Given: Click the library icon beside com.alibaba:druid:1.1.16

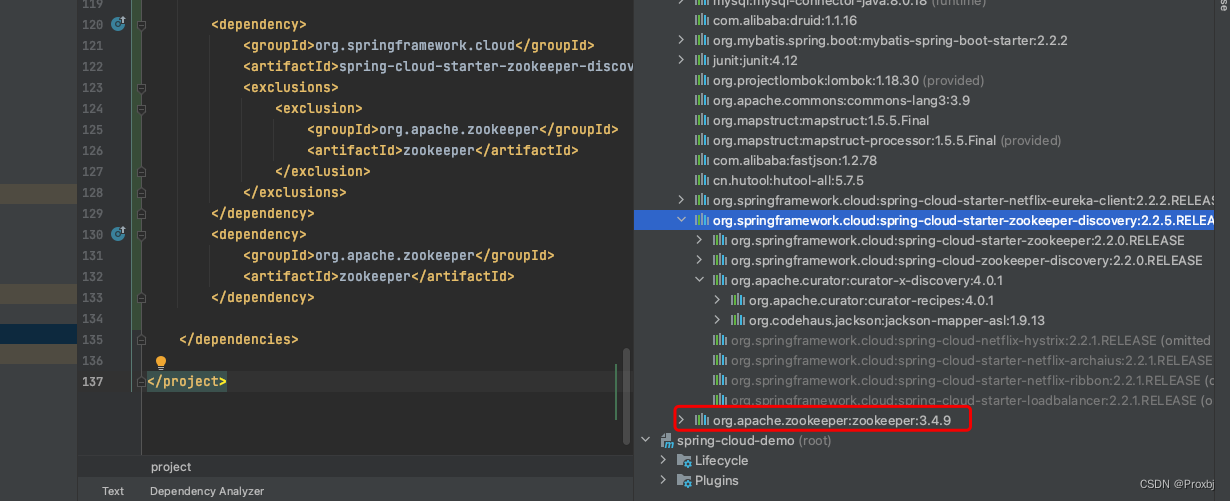Looking at the screenshot, I should tap(703, 20).
